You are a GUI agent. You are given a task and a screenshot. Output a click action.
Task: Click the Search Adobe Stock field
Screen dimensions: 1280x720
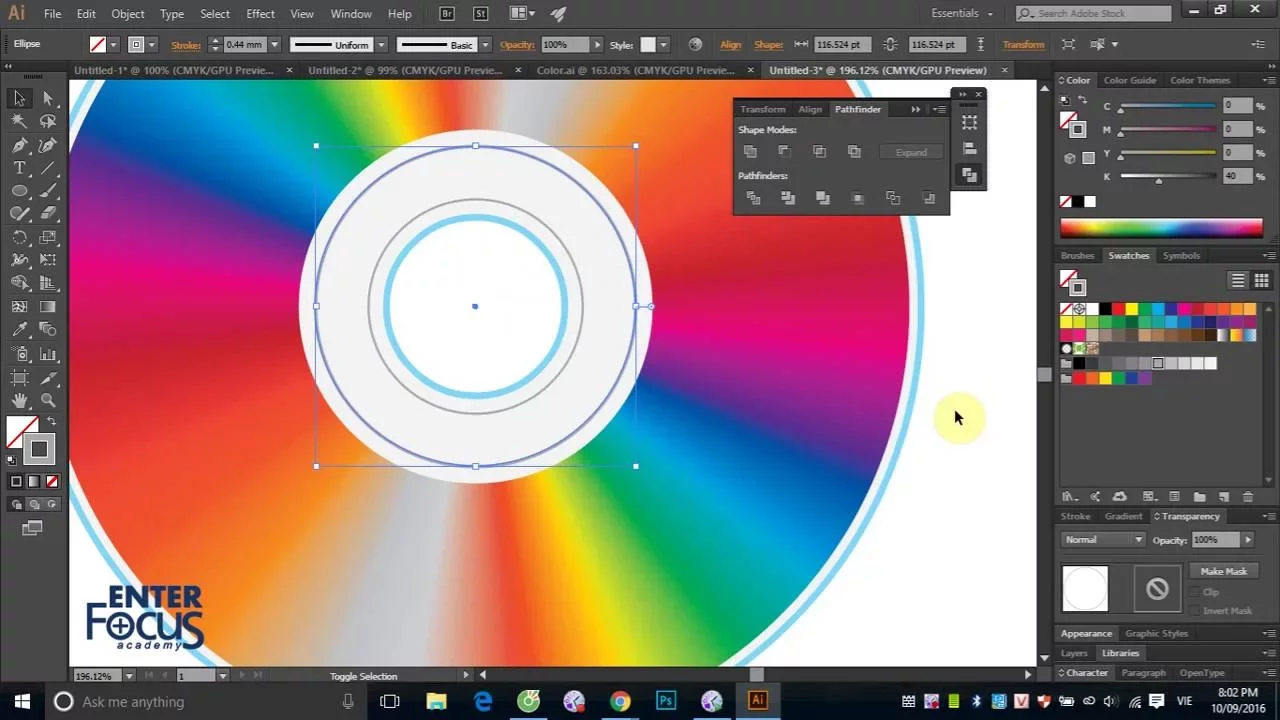[1094, 14]
